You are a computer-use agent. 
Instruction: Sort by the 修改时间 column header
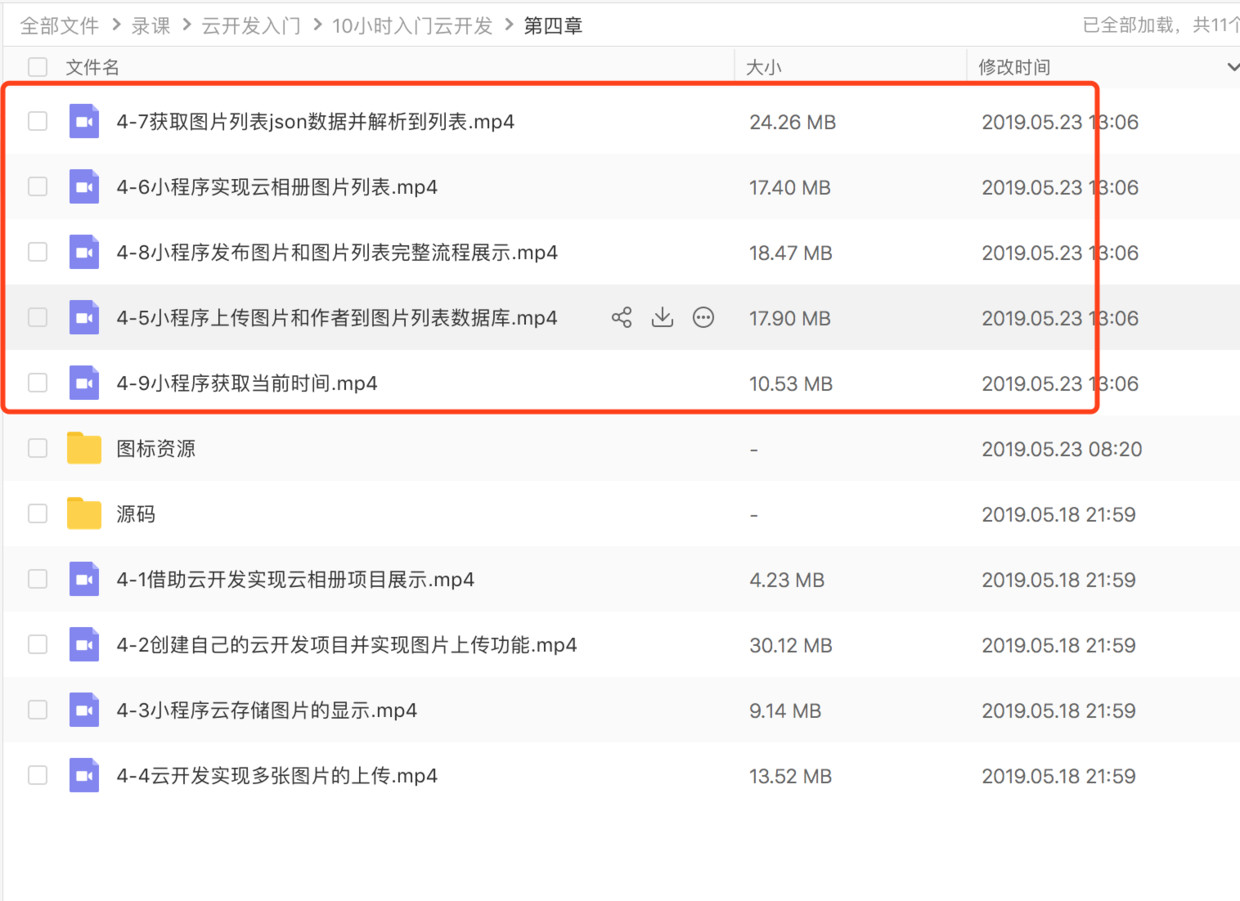pos(1014,67)
